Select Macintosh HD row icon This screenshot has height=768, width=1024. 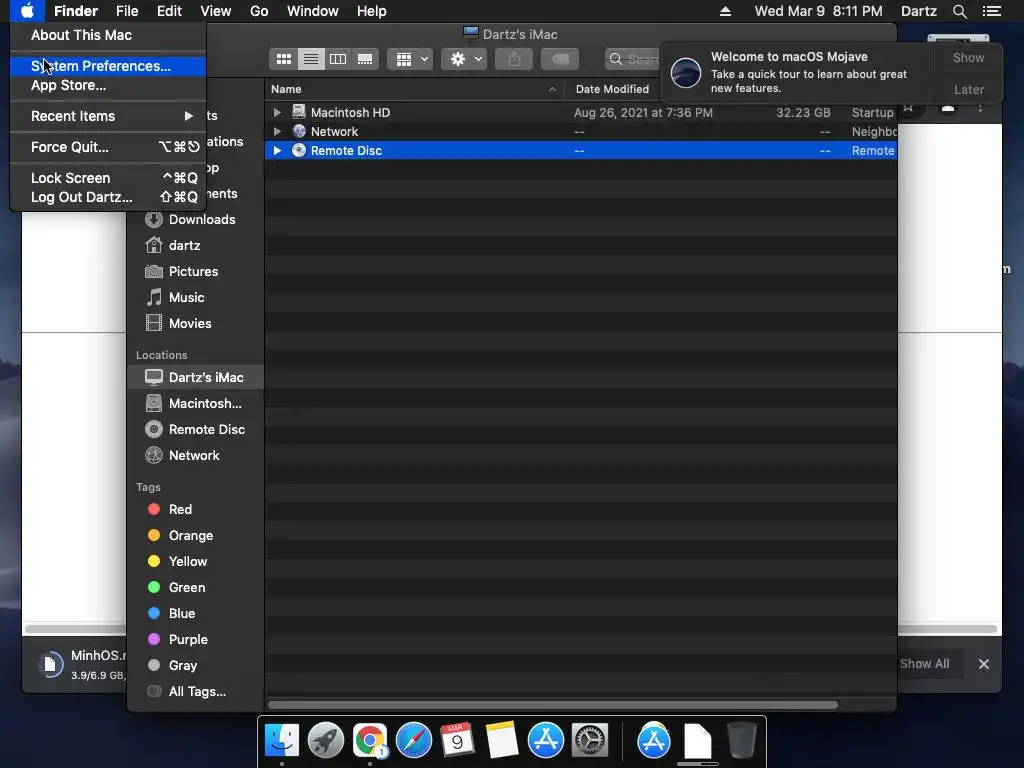298,112
